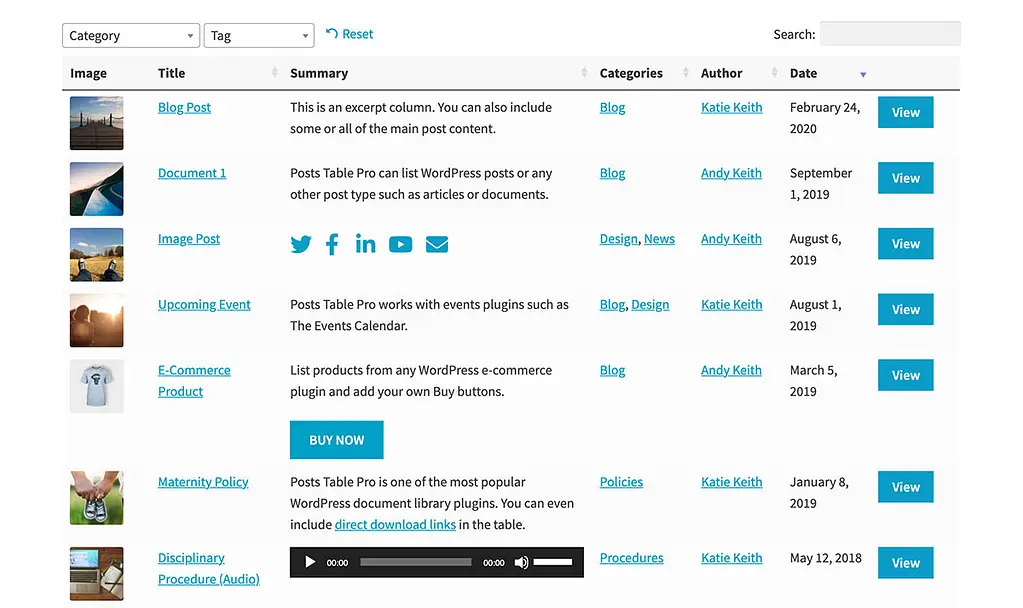
Task: Open the LinkedIn icon in Image Post row
Action: point(365,243)
